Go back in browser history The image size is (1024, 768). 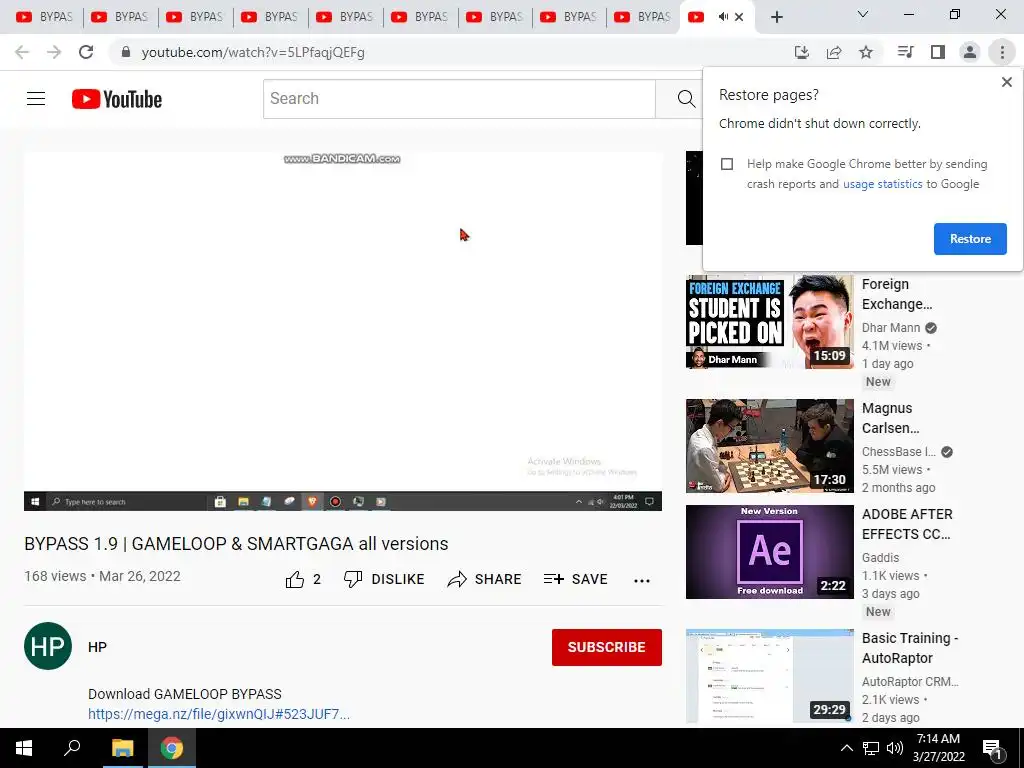click(22, 52)
